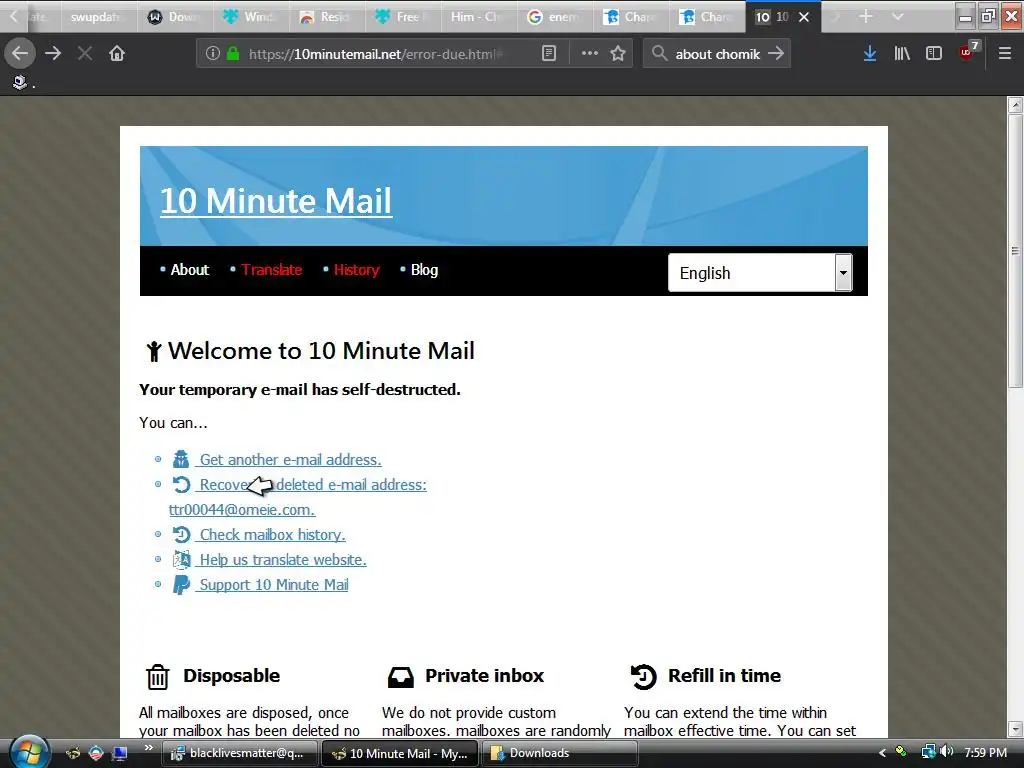Click the volume tray icon

pos(947,752)
